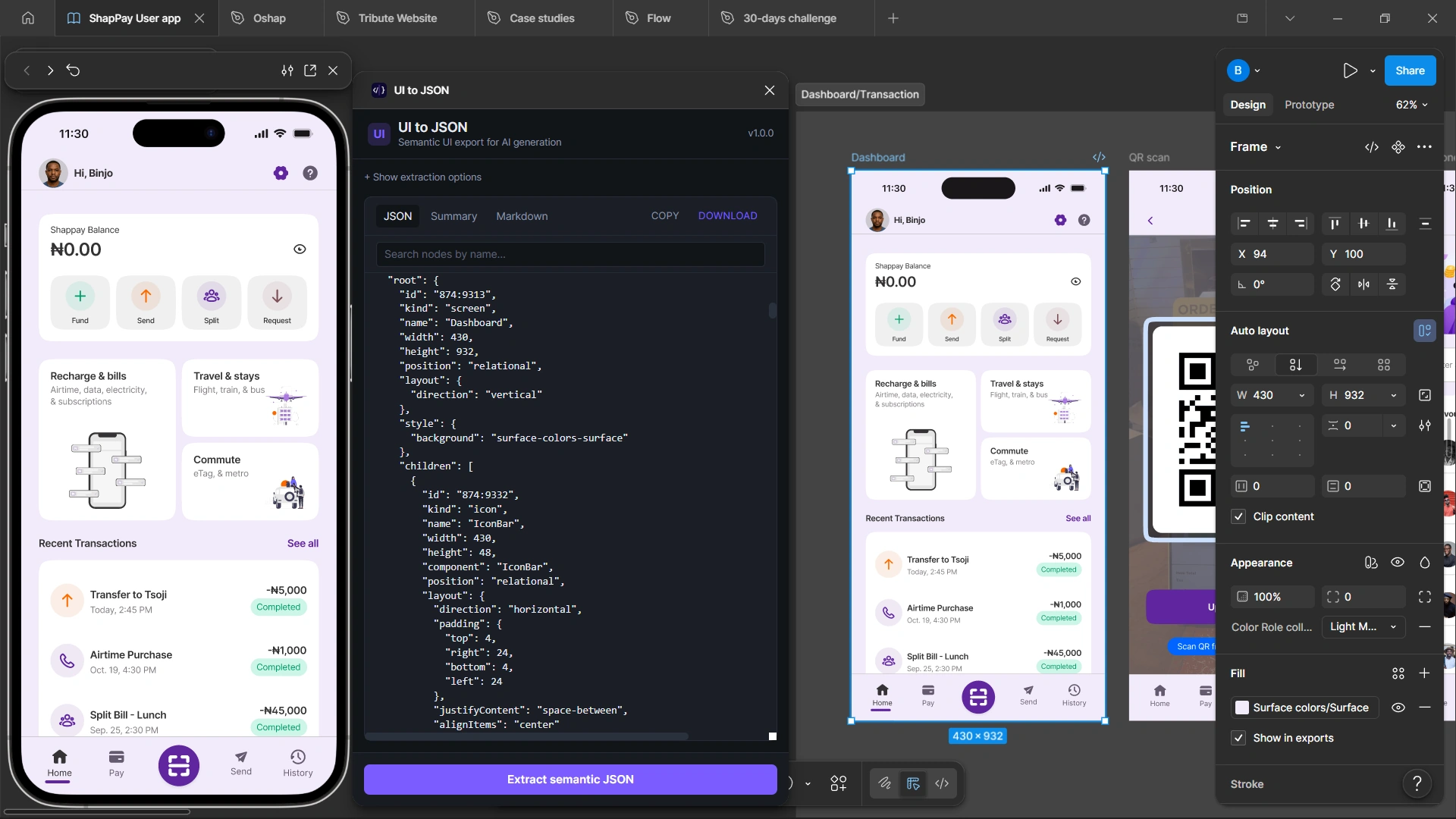Select wrap auto layout direction
The image size is (1456, 819).
click(x=1340, y=365)
